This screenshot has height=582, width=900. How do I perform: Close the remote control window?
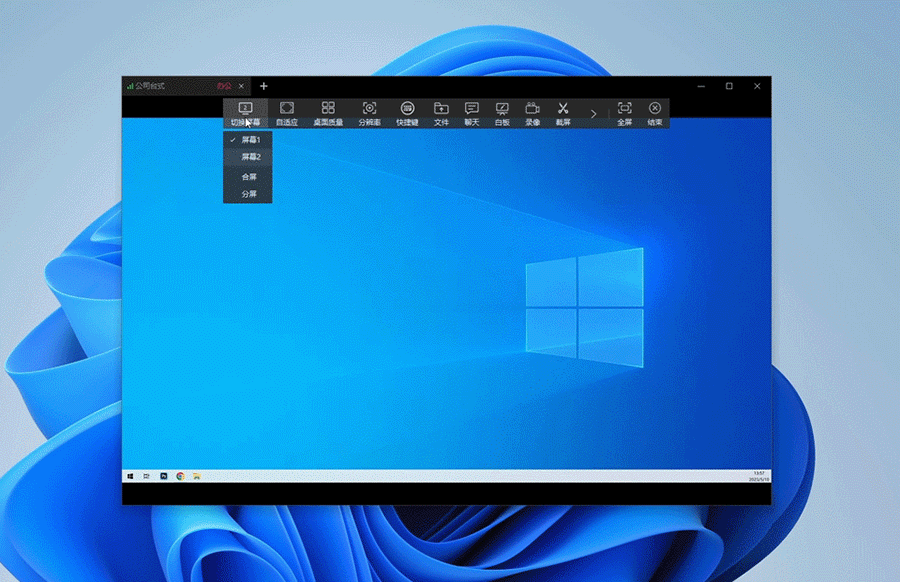point(757,86)
